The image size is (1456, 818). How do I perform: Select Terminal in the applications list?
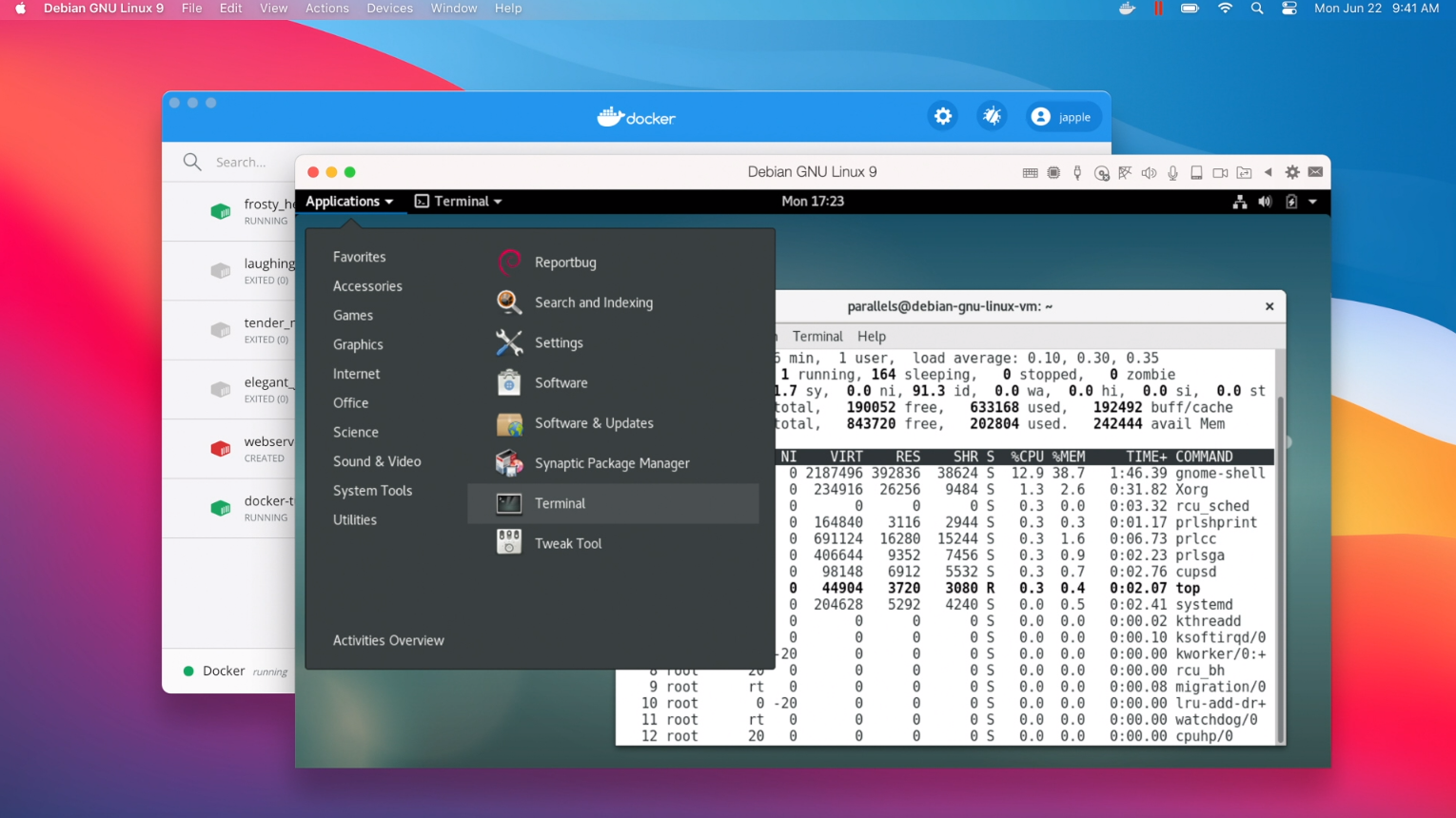point(560,503)
